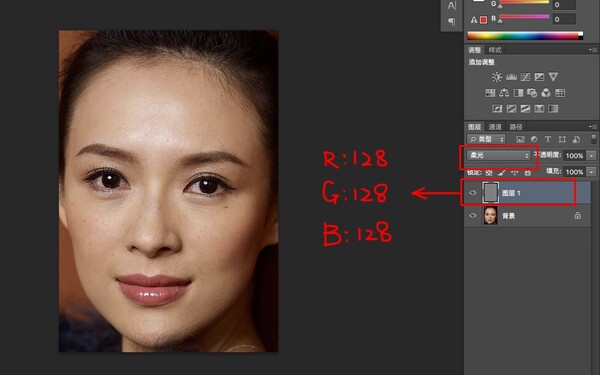Select the 图层 1 layer thumbnail
This screenshot has height=375, width=600.
click(x=491, y=192)
